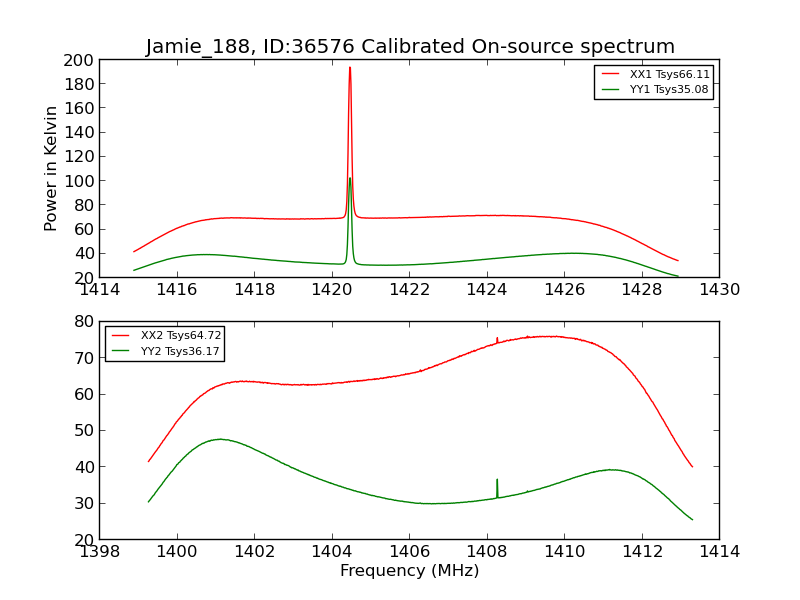This screenshot has height=600, width=800.
Task: Click the green line sample beside YY2
Action: [121, 351]
